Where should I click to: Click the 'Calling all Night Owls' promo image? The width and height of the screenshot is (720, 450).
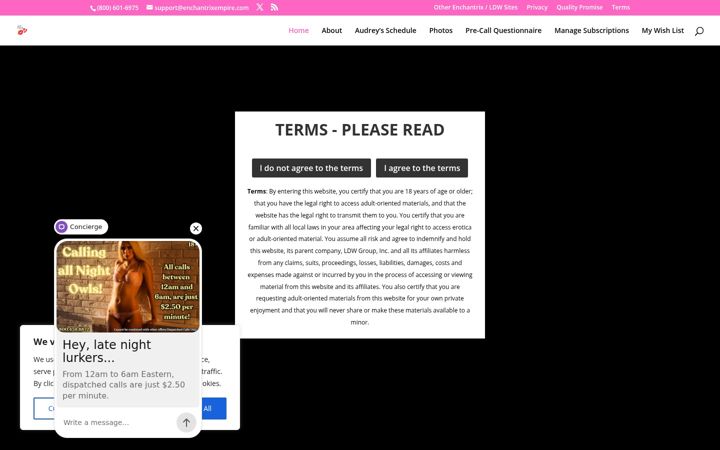pyautogui.click(x=128, y=286)
